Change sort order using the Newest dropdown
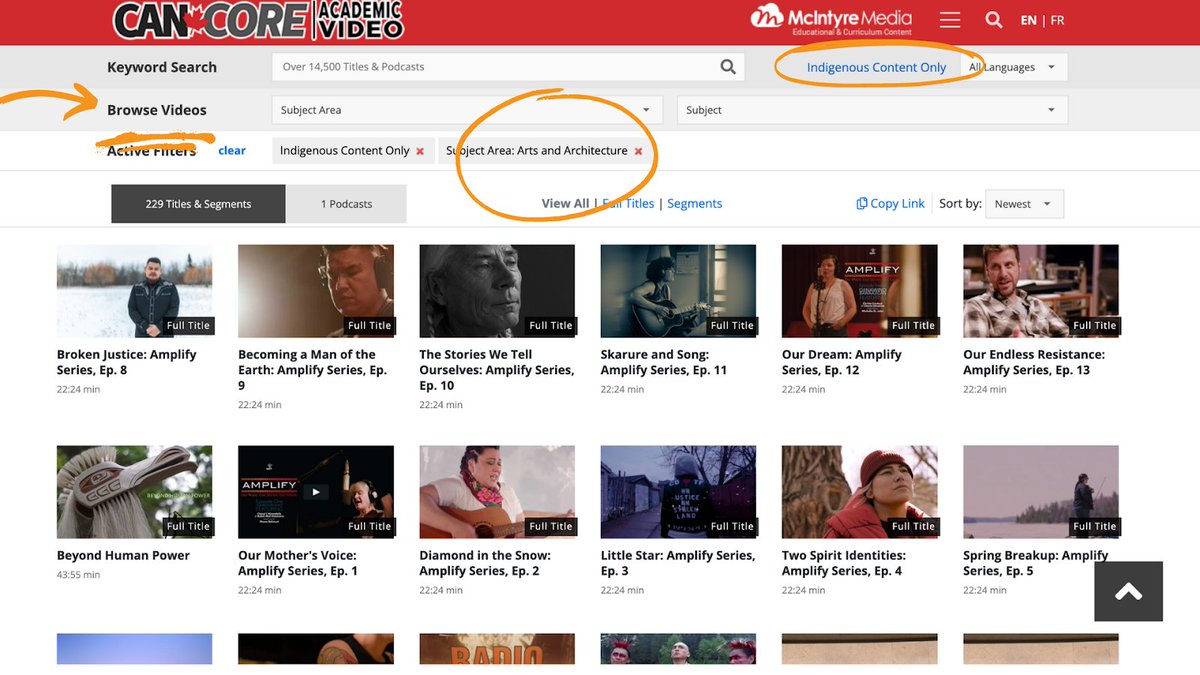 point(1022,203)
